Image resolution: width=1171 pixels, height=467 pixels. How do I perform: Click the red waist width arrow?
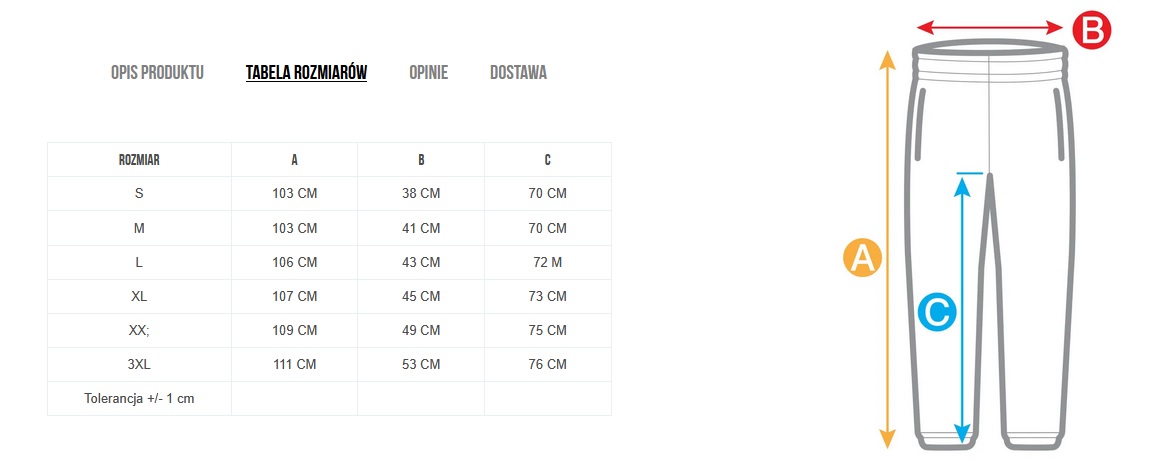(x=990, y=27)
